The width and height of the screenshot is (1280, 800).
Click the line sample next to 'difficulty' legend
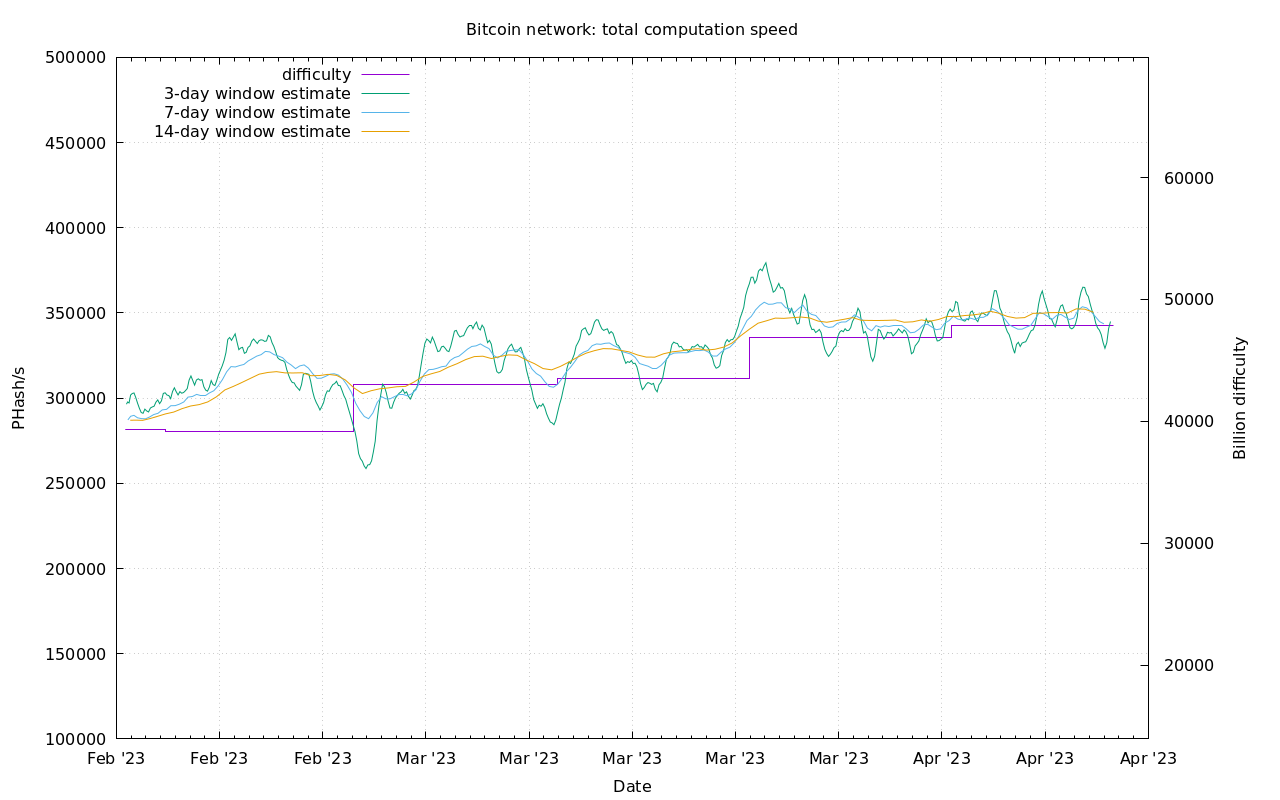[385, 75]
